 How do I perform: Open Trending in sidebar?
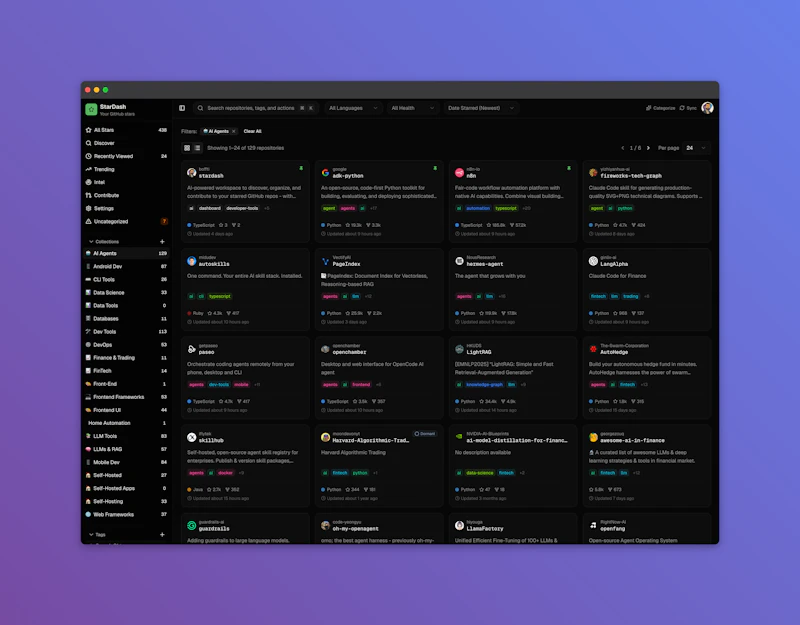[126, 169]
